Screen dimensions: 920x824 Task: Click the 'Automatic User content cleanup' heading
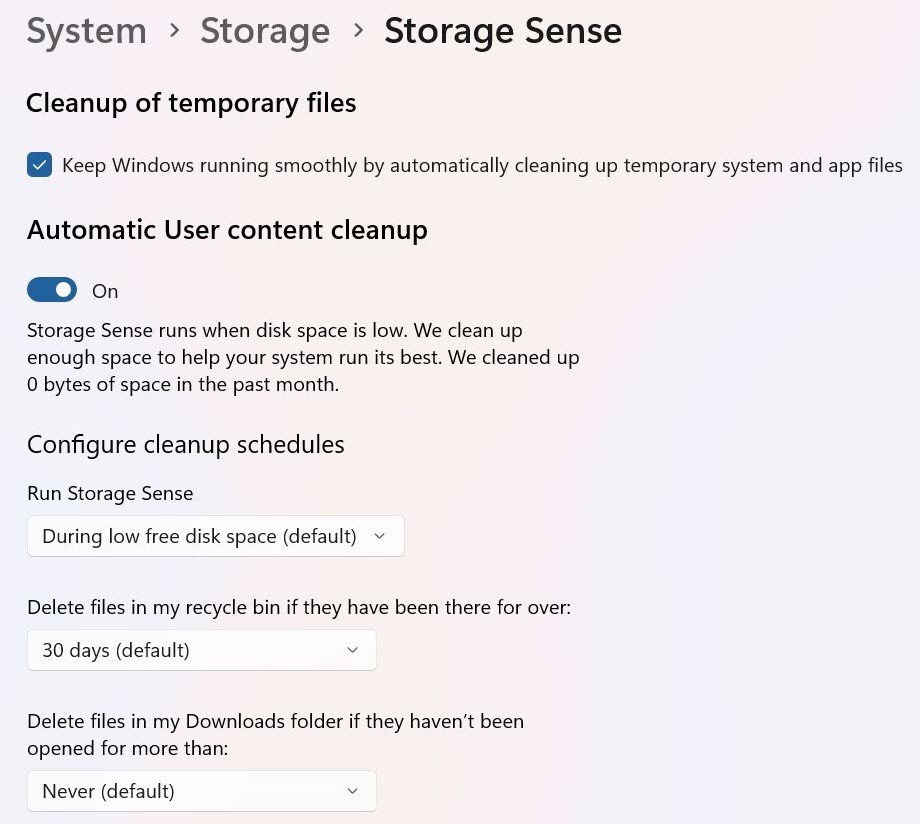pyautogui.click(x=227, y=230)
